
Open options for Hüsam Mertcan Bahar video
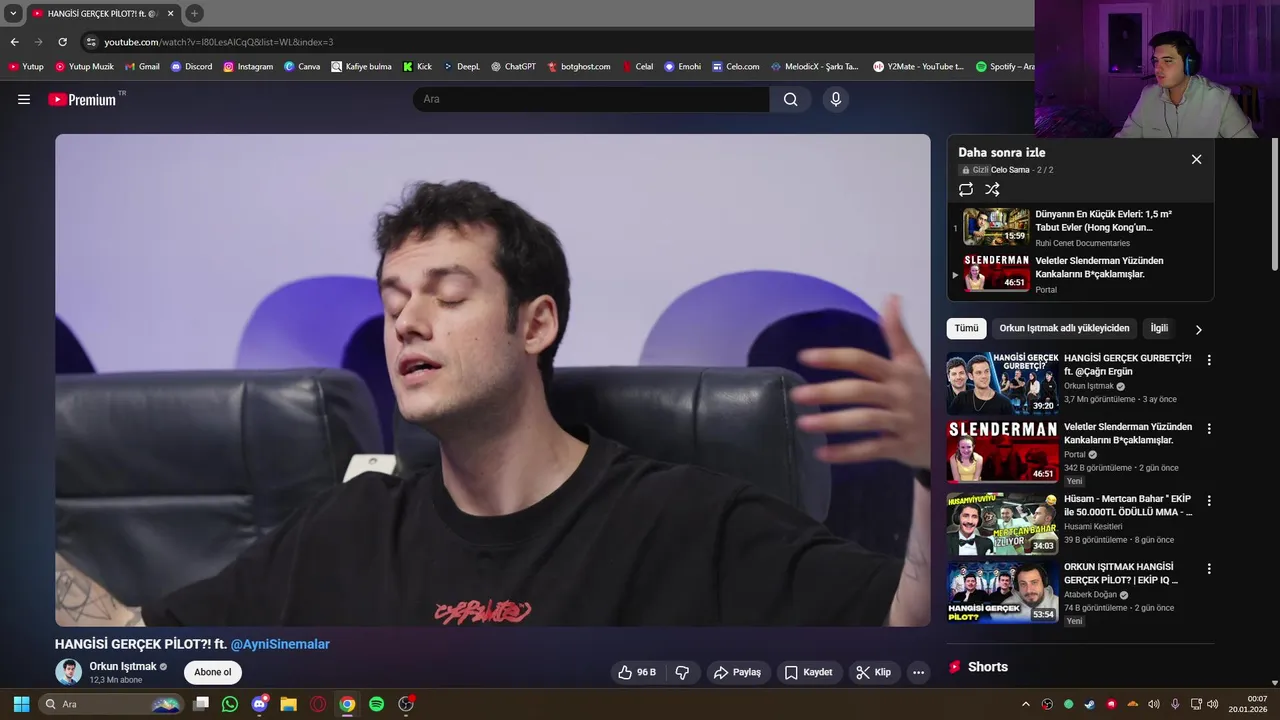pyautogui.click(x=1209, y=500)
